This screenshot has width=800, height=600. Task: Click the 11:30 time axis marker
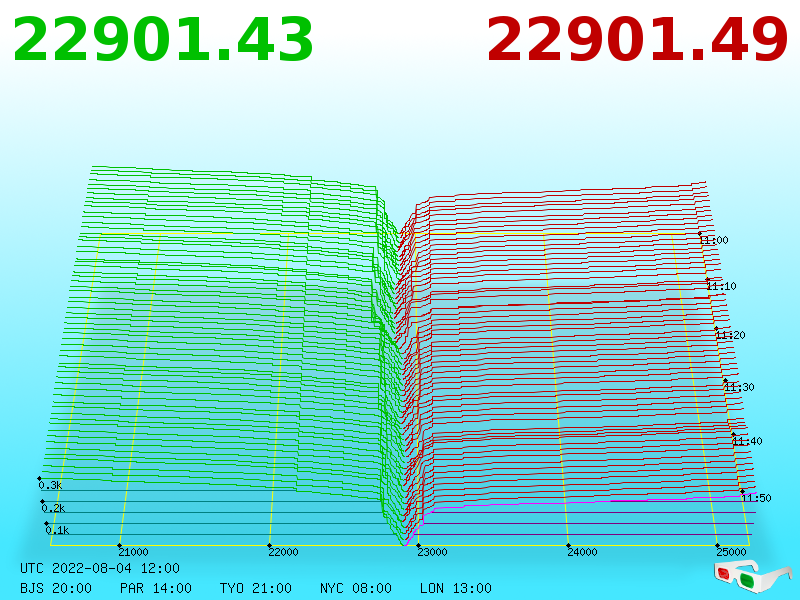[740, 387]
